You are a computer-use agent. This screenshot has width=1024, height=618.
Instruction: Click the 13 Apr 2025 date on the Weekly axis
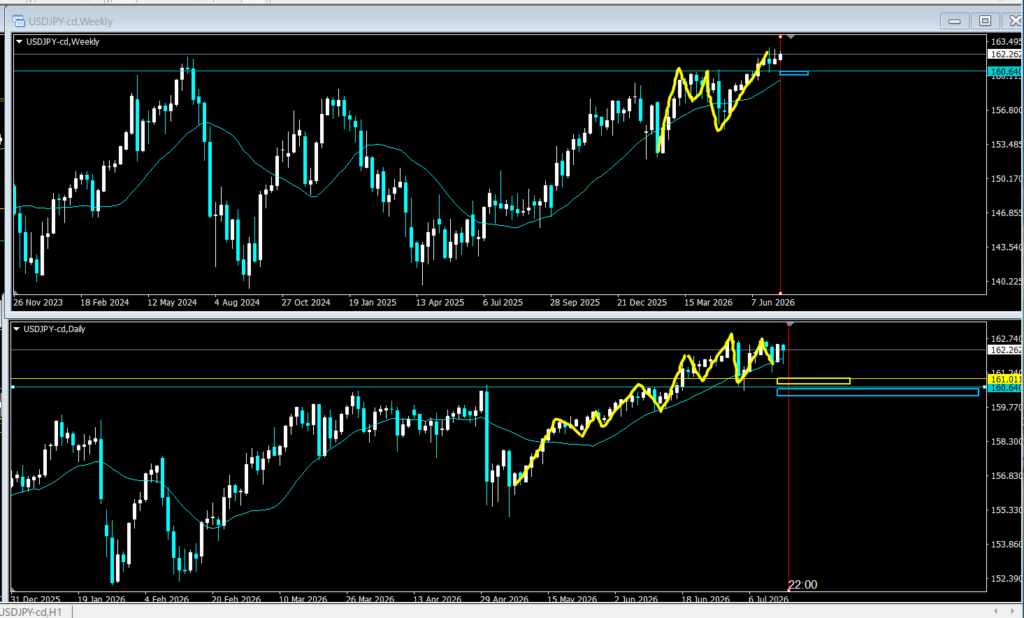[440, 302]
